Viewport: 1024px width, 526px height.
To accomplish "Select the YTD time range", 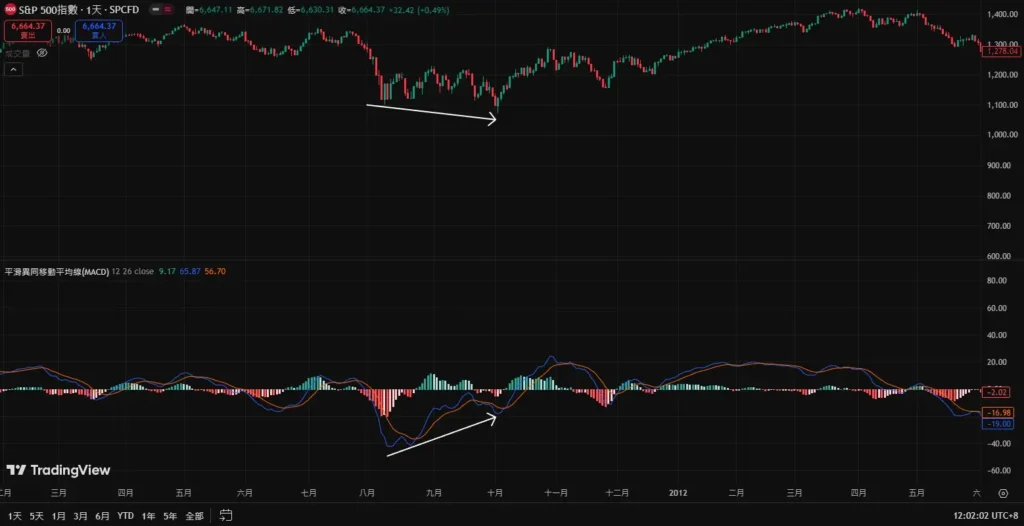I will (x=125, y=516).
